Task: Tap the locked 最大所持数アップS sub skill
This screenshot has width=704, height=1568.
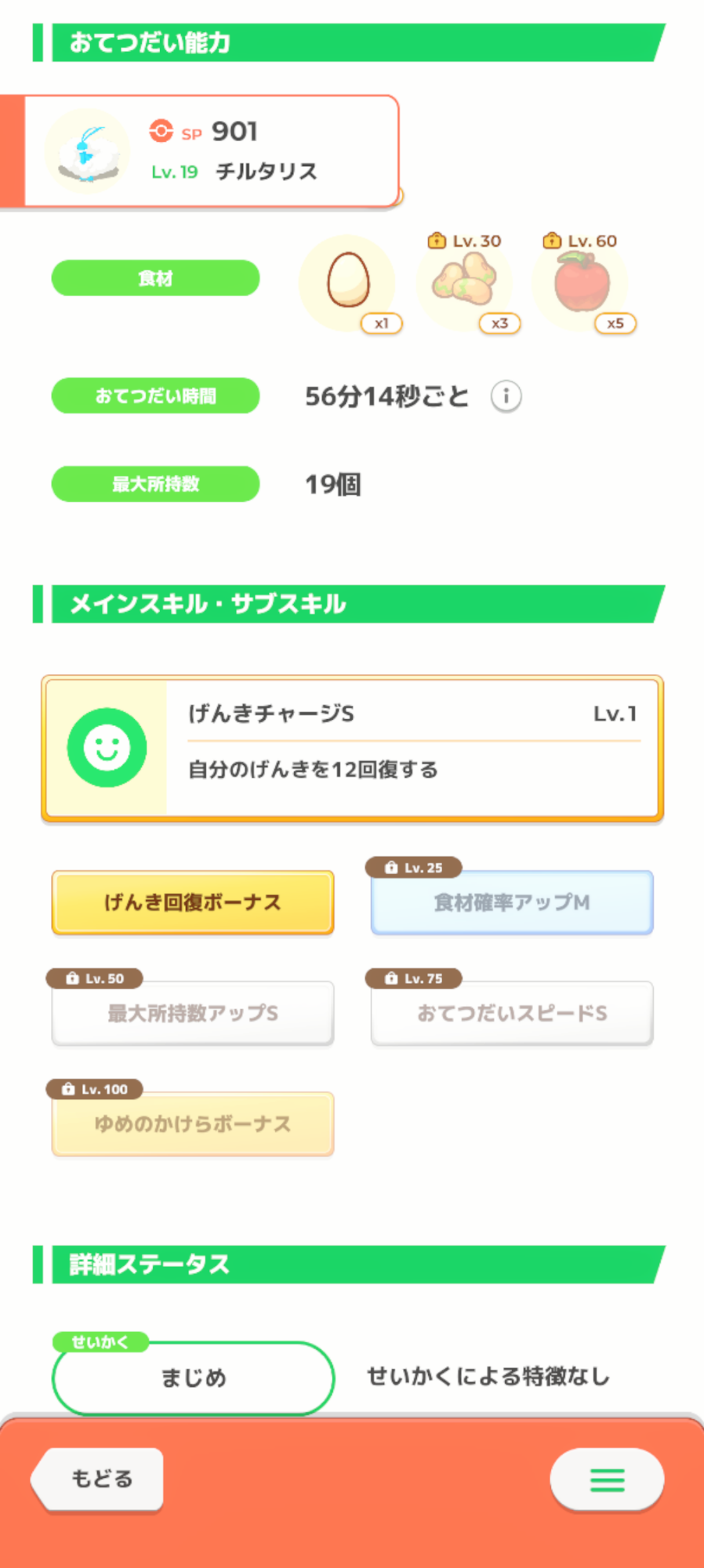Action: [x=193, y=1013]
